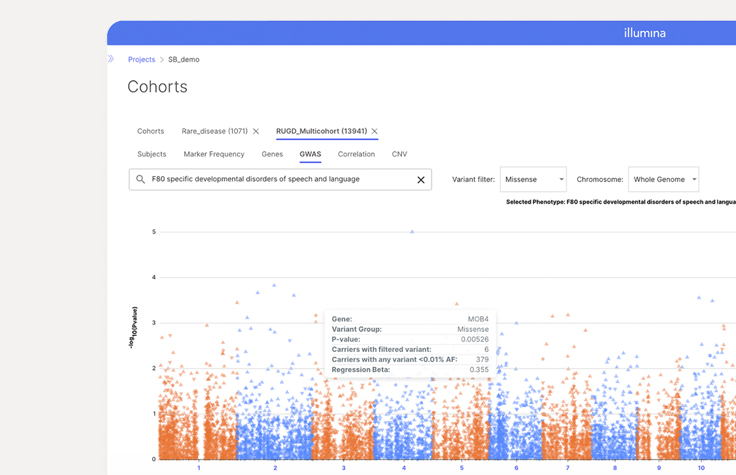Screen dimensions: 736x475
Task: Expand the sidebar with double chevron icon
Action: click(x=111, y=59)
